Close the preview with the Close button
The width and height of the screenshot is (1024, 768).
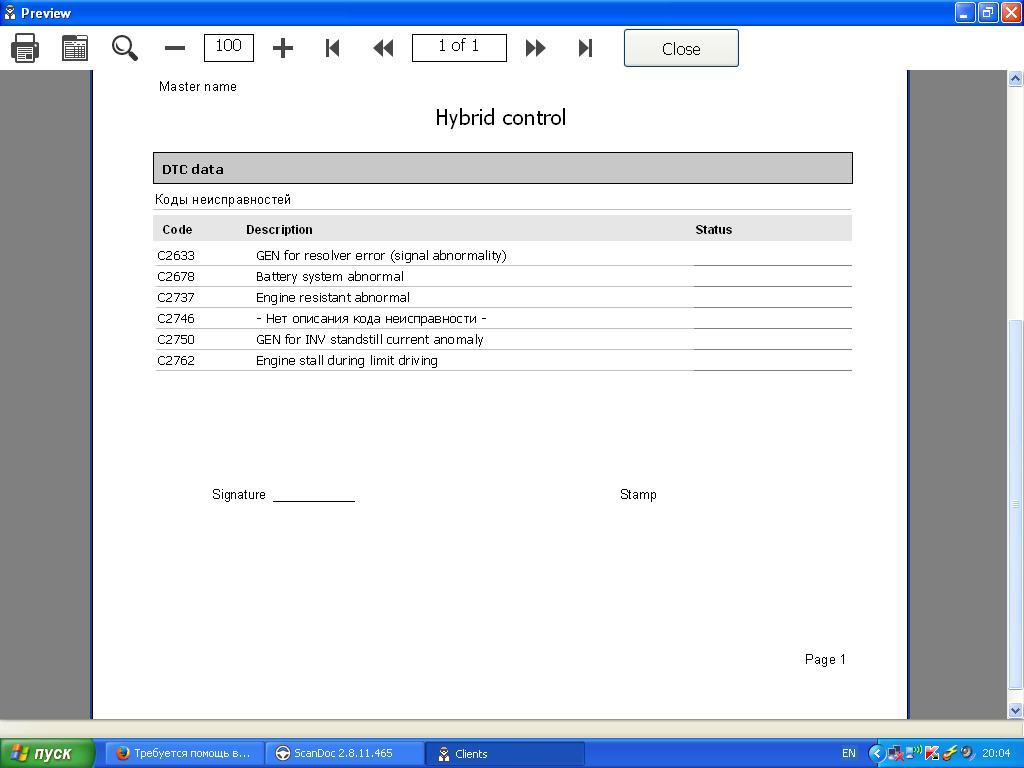pos(681,48)
